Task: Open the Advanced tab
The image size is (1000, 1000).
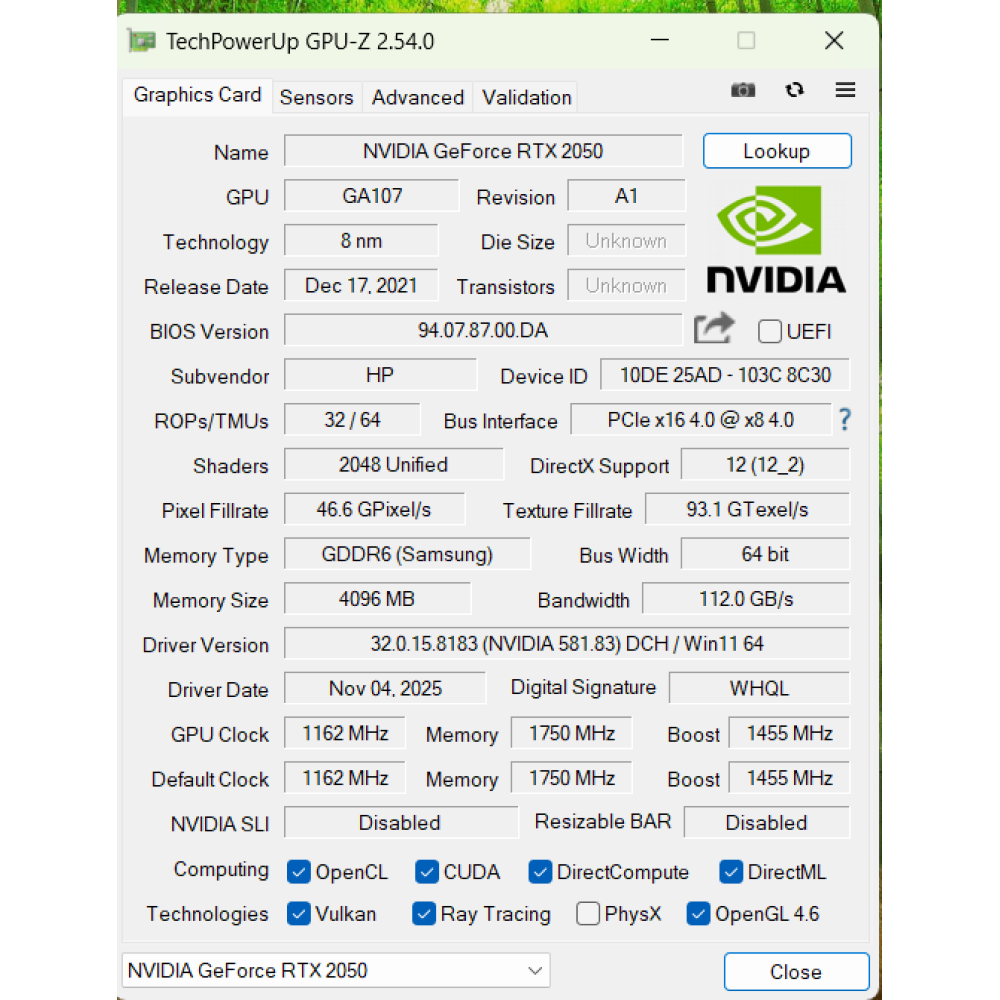Action: [x=418, y=98]
